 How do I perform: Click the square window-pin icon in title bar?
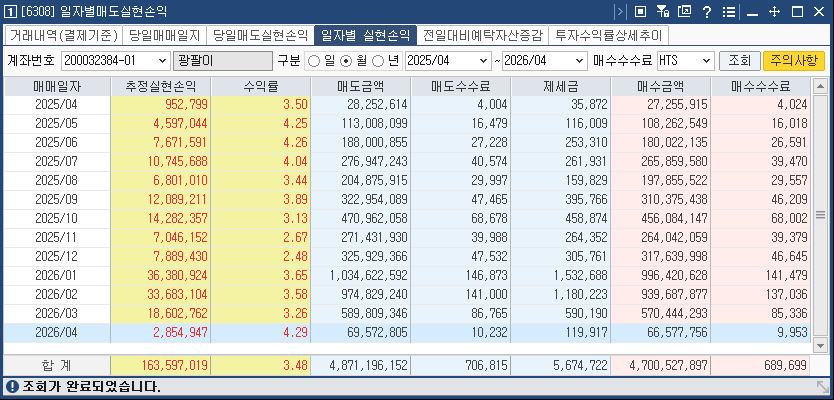coord(640,11)
